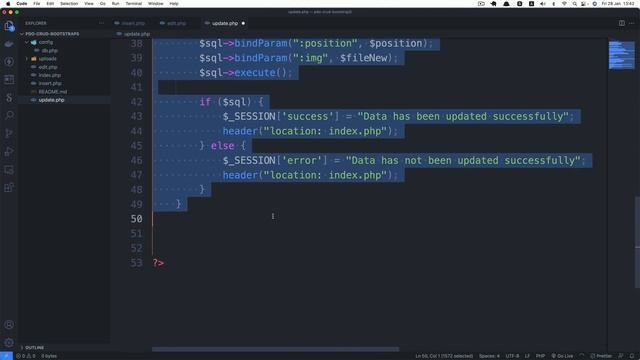Open the Apple menu
640x360 pixels.
[x=8, y=4]
